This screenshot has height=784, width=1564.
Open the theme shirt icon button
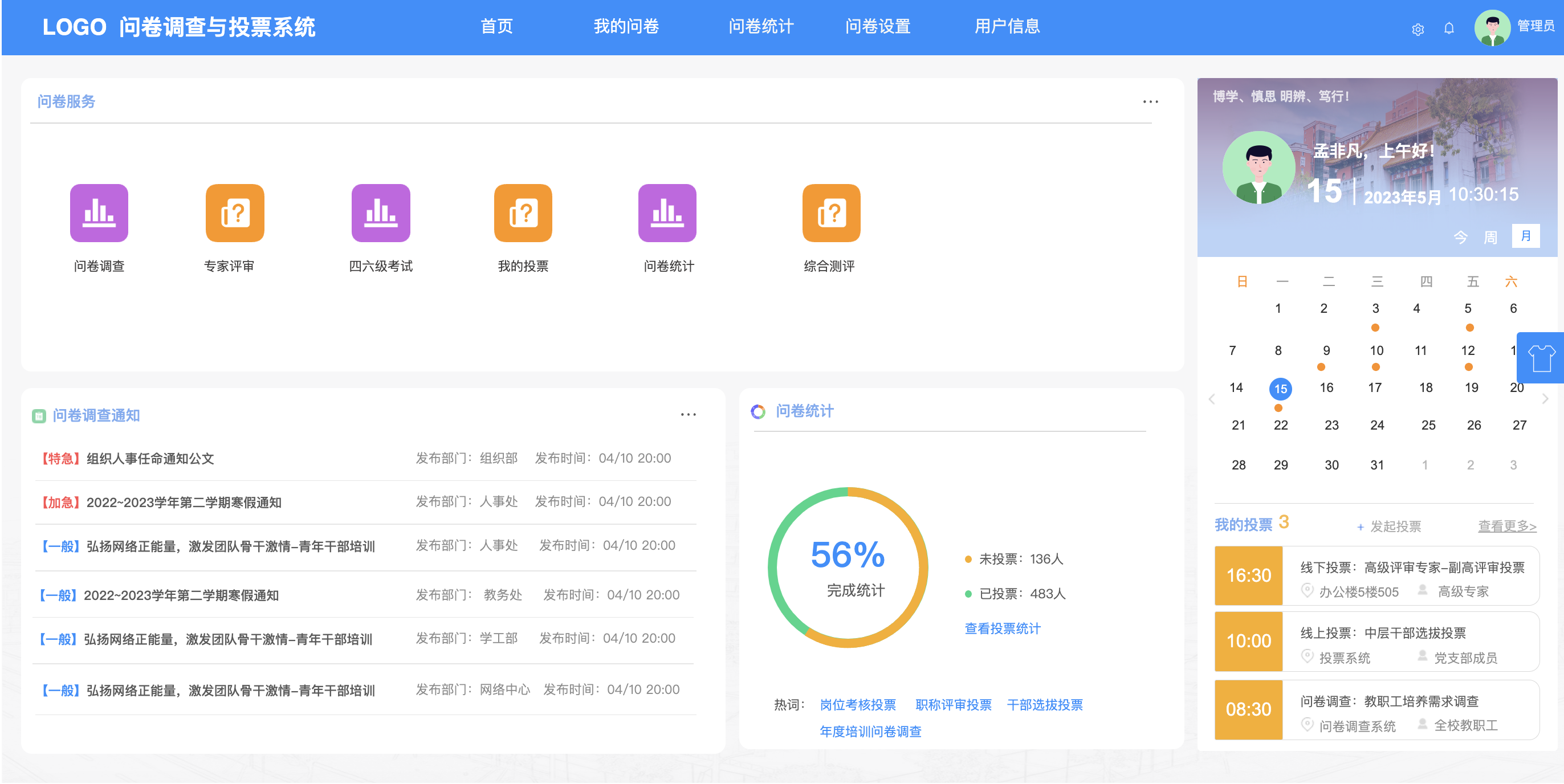coord(1542,358)
